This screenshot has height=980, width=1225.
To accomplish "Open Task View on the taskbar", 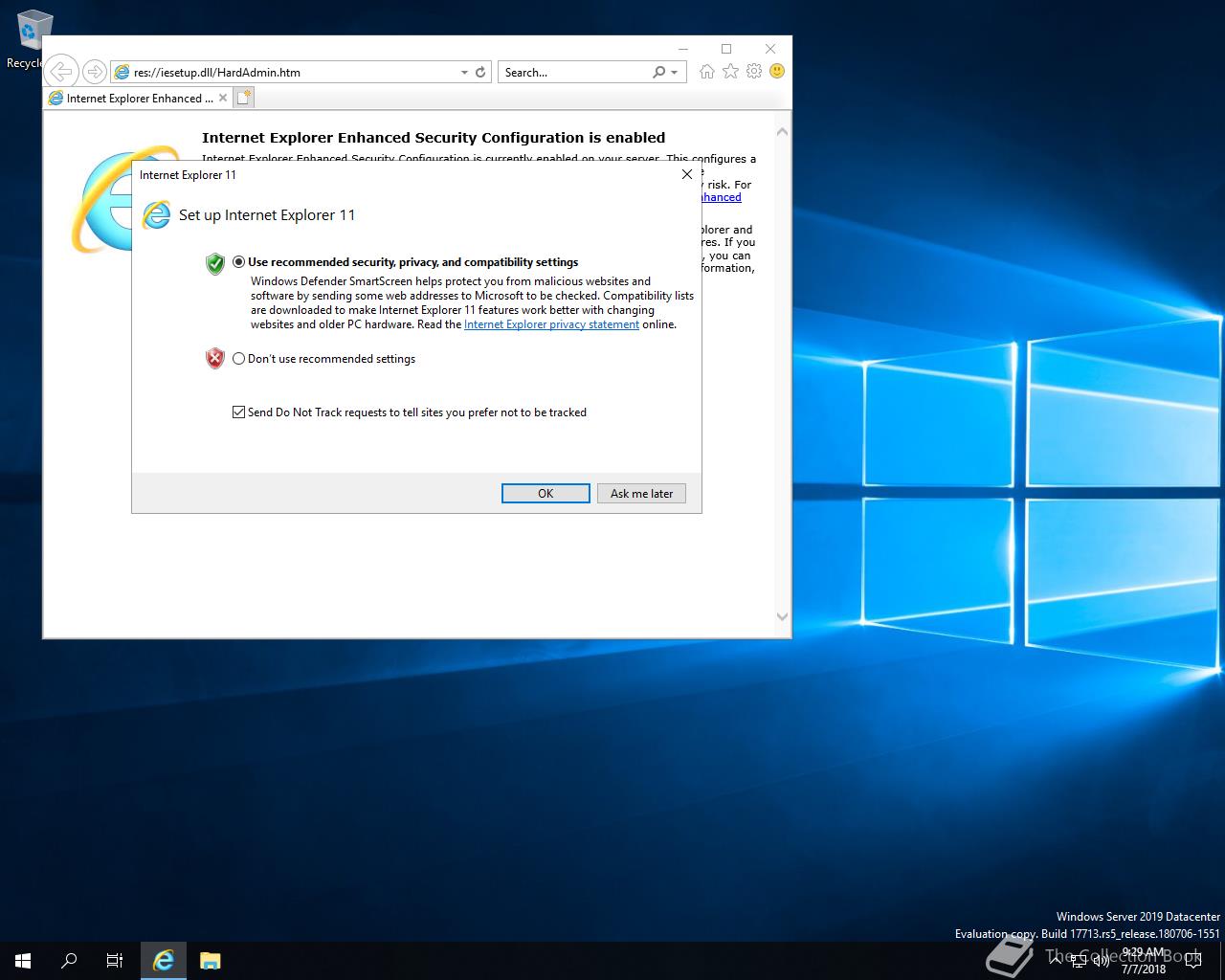I will [115, 961].
